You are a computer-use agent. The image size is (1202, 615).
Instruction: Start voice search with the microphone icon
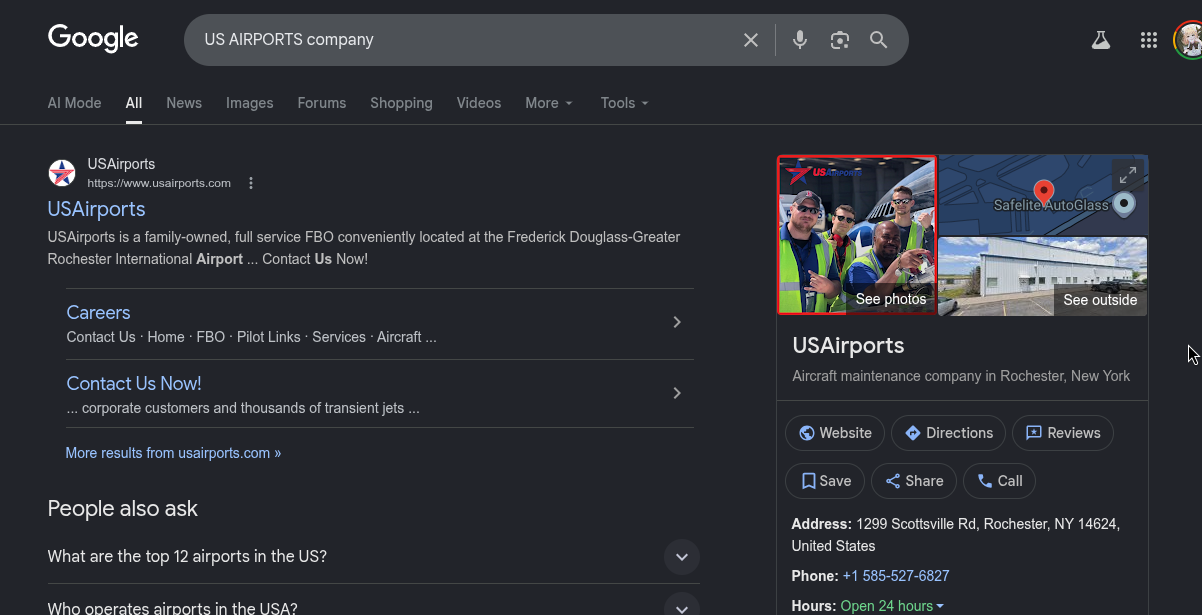800,40
